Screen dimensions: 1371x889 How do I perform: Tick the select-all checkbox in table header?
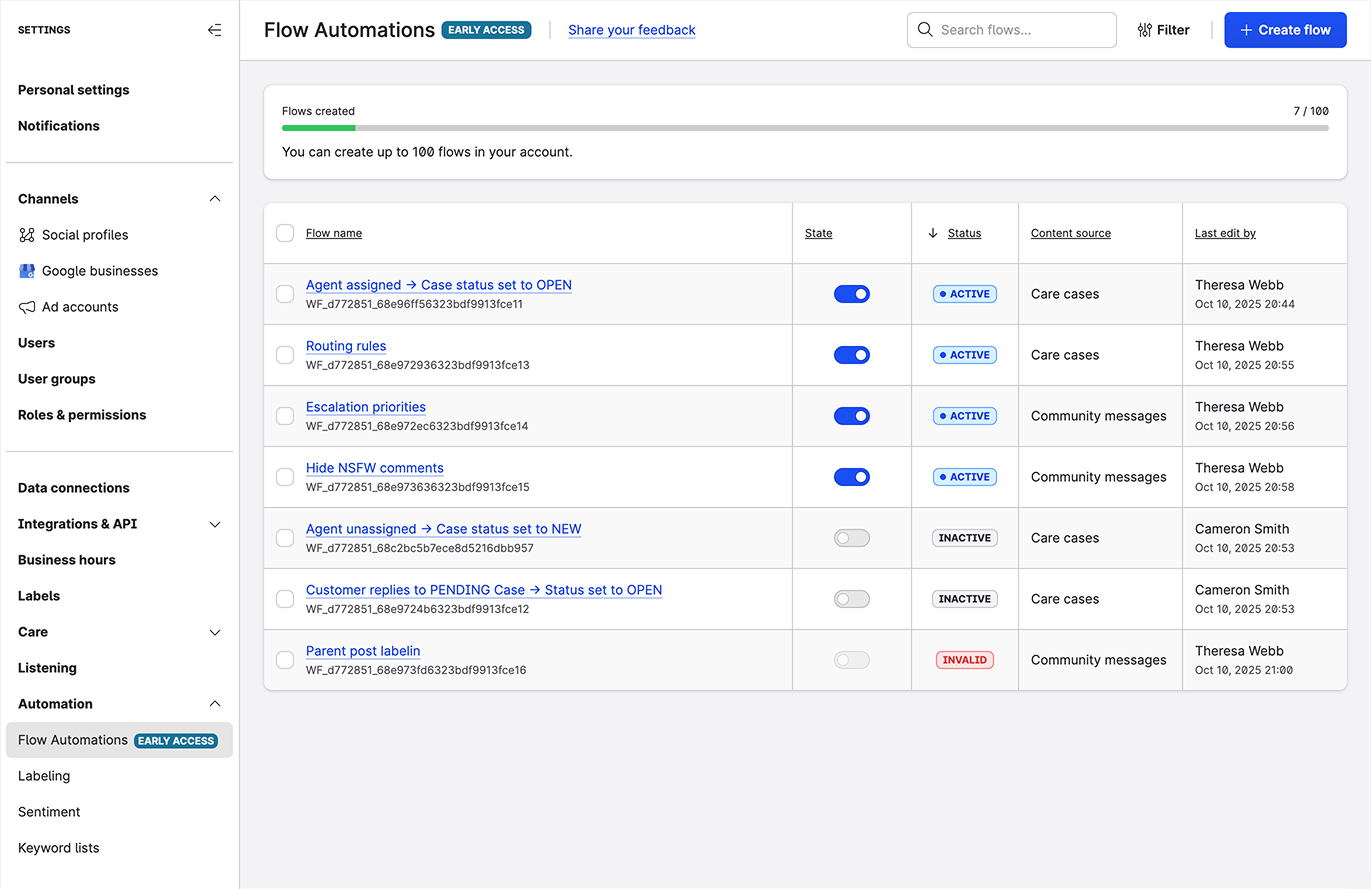click(x=285, y=233)
